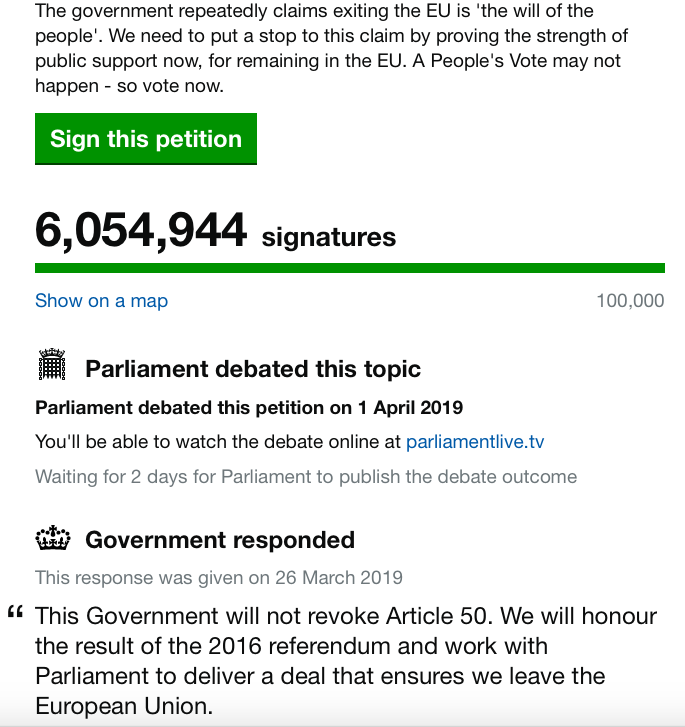Click the Government crown icon

point(51,540)
